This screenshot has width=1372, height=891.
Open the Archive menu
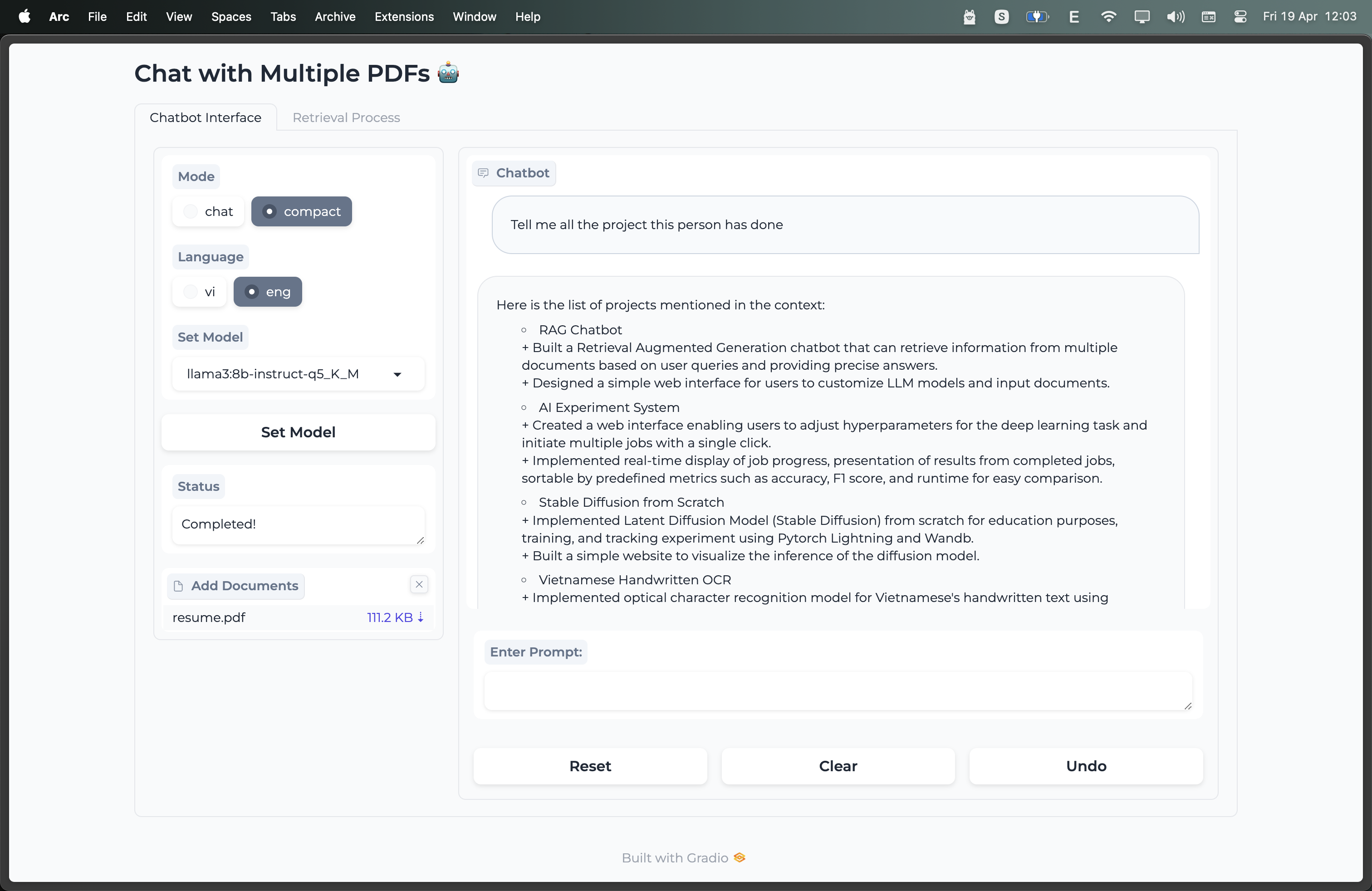pyautogui.click(x=335, y=17)
